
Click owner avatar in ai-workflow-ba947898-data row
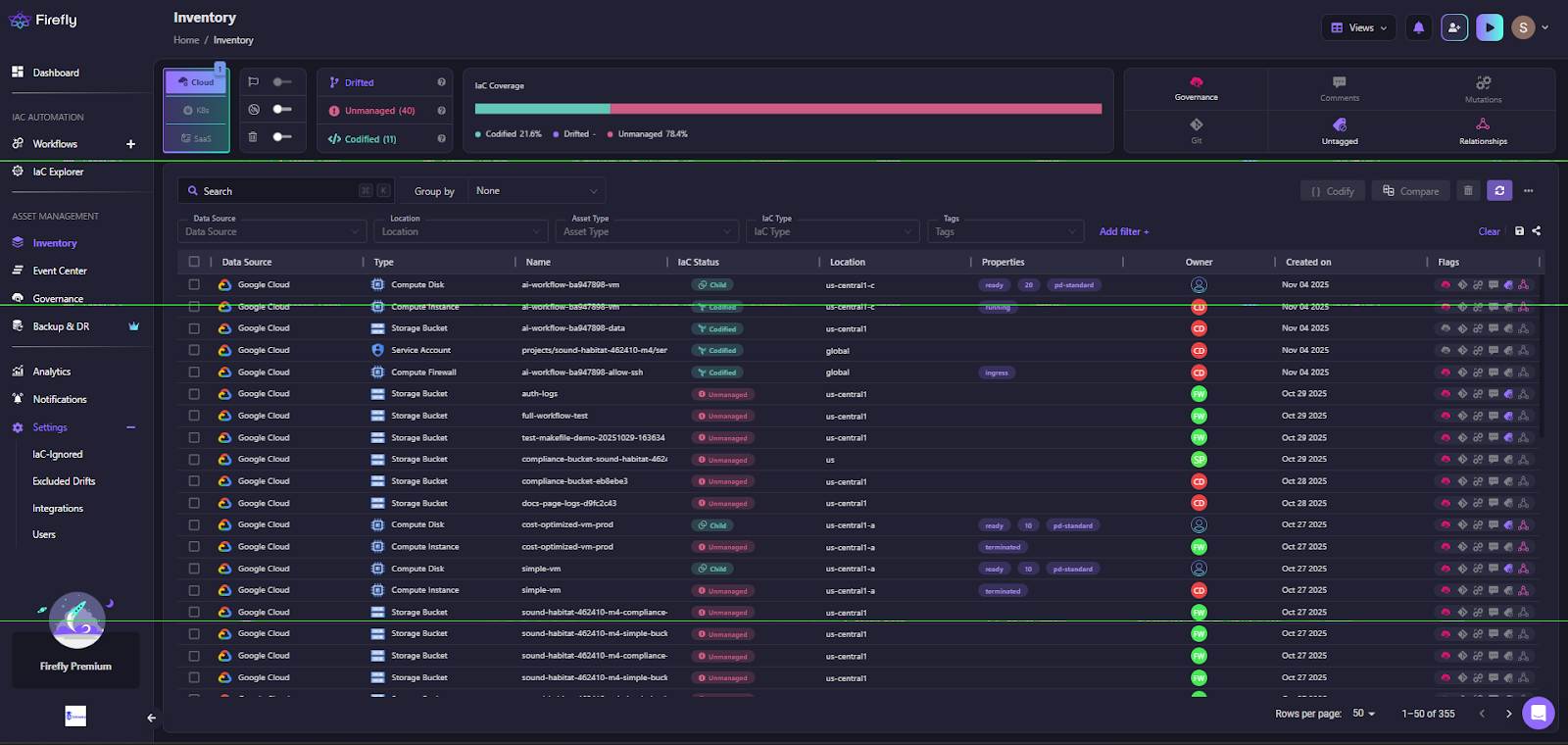(1199, 328)
